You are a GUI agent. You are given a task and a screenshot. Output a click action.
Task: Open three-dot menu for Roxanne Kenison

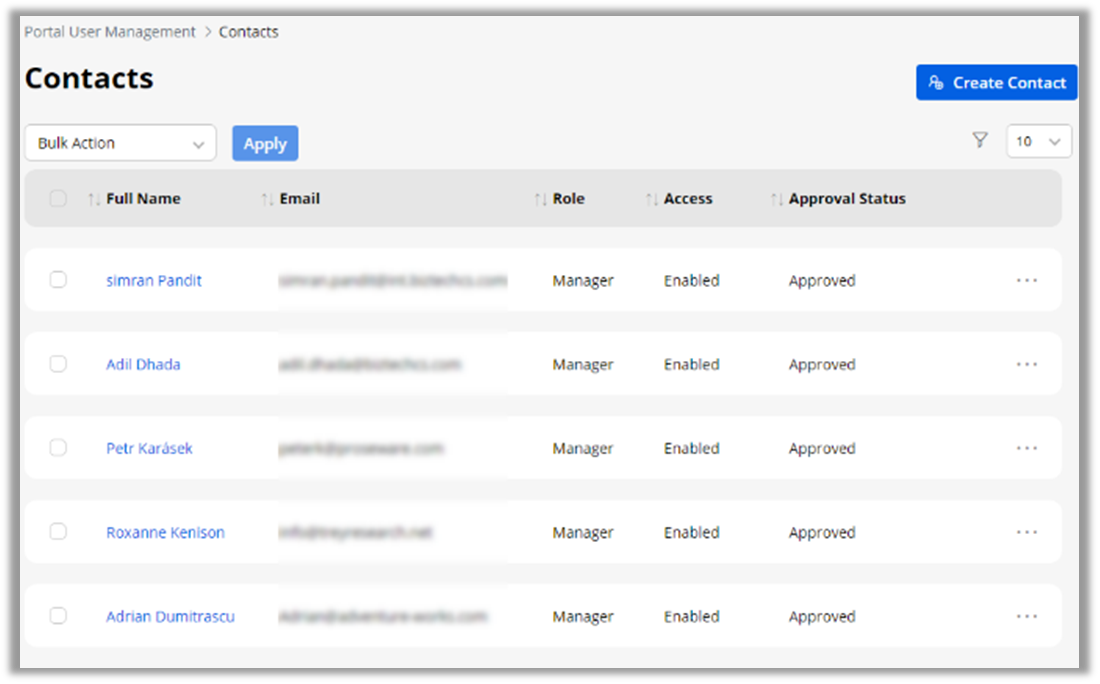coord(1026,533)
